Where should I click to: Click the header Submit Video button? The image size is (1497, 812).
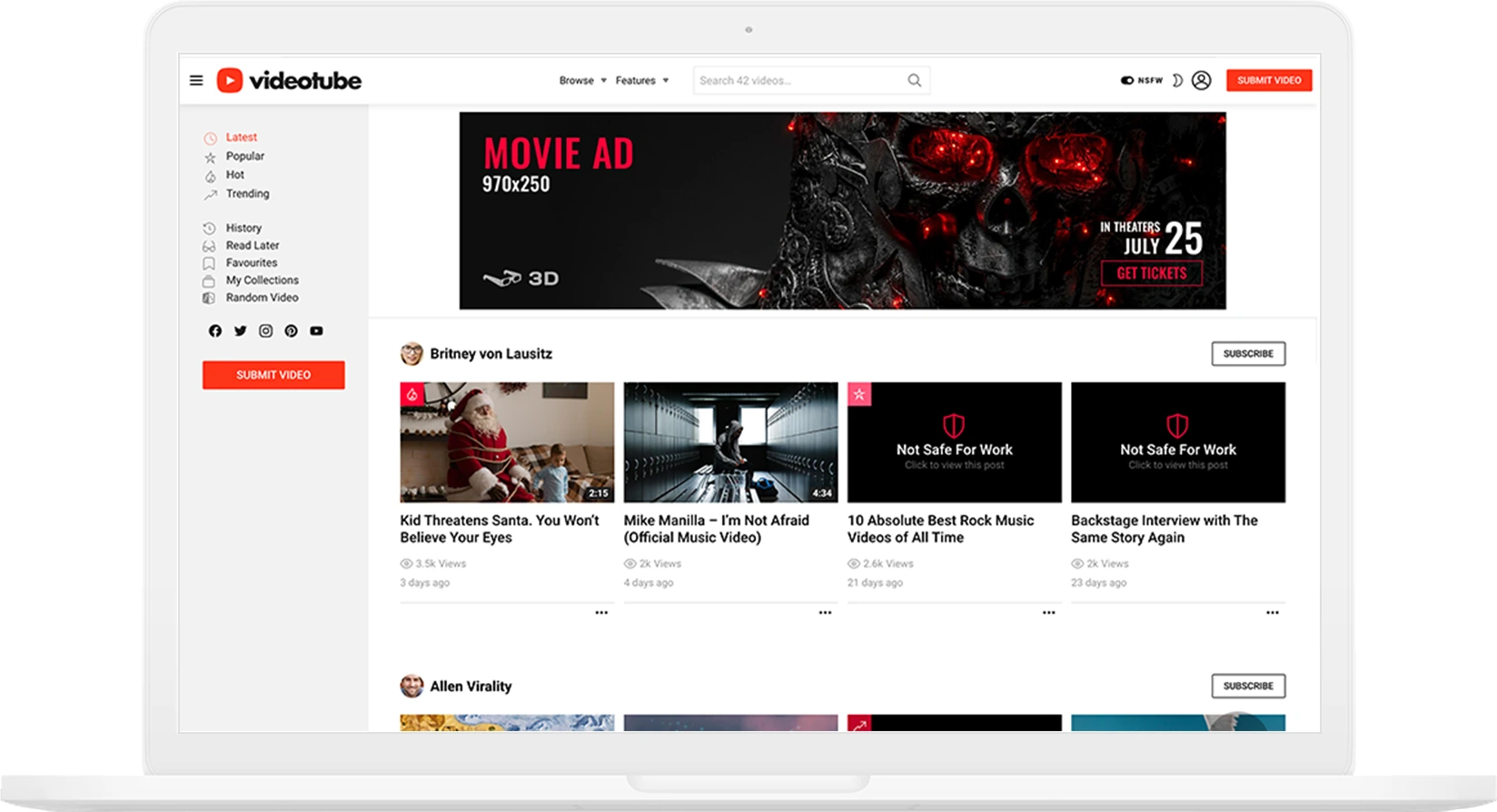tap(1269, 80)
